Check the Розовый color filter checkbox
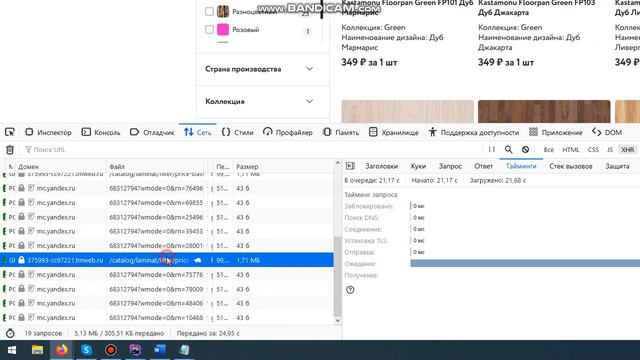This screenshot has height=360, width=640. (x=209, y=29)
